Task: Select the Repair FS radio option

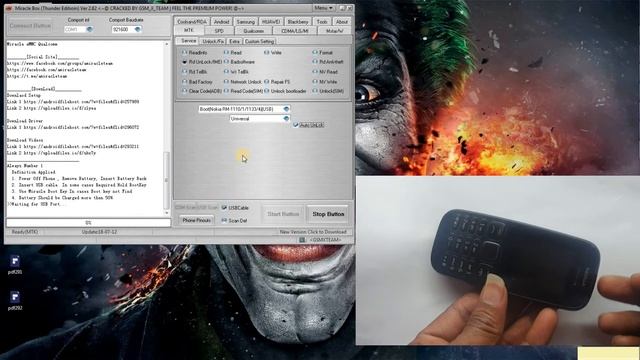Action: [x=267, y=82]
